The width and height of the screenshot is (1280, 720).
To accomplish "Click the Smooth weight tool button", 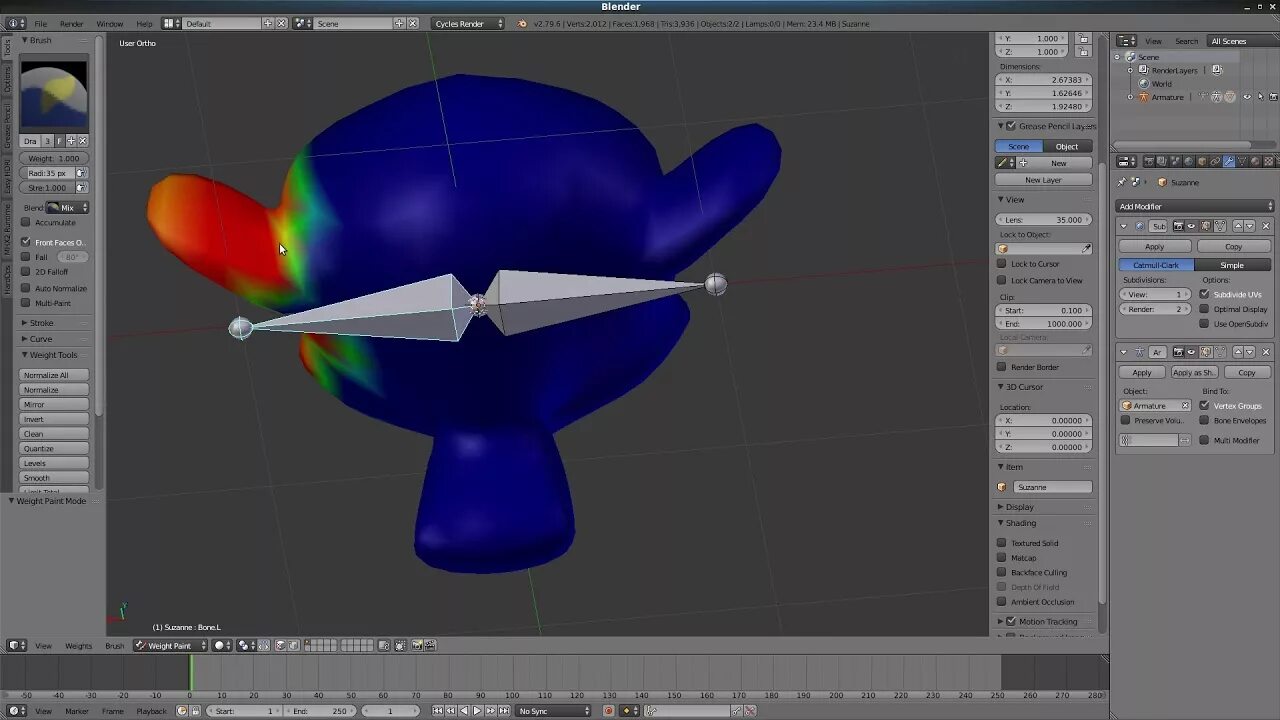I will 54,478.
